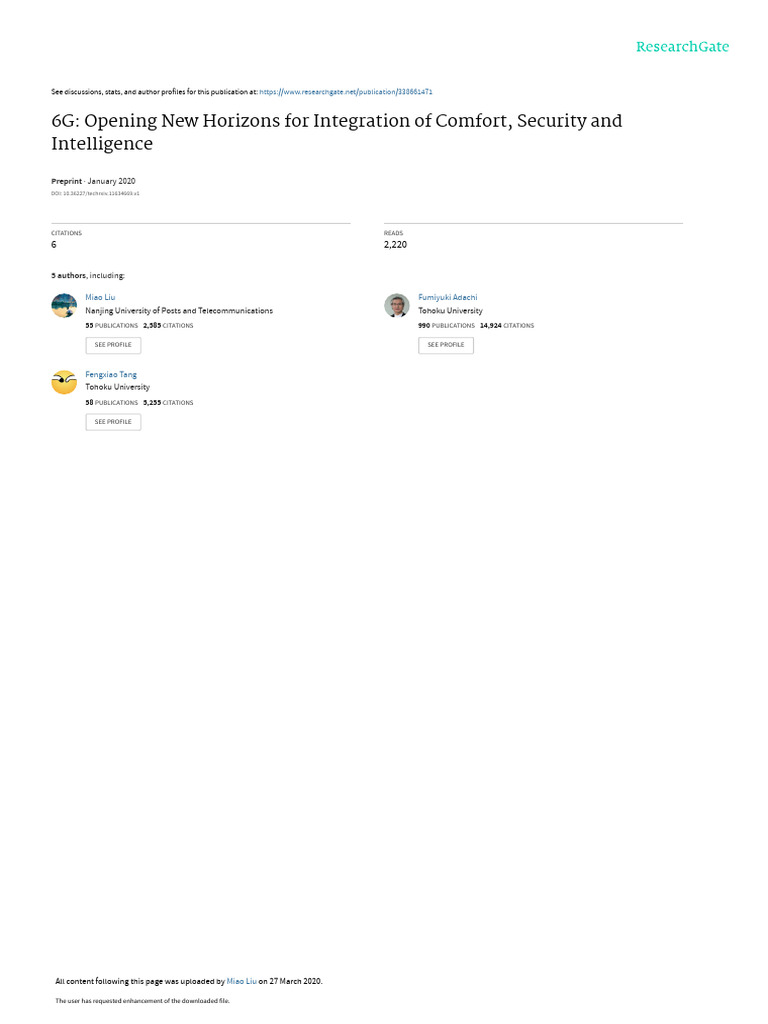The width and height of the screenshot is (768, 1024).
Task: Open the researchgate.net publication URL link
Action: pyautogui.click(x=345, y=92)
